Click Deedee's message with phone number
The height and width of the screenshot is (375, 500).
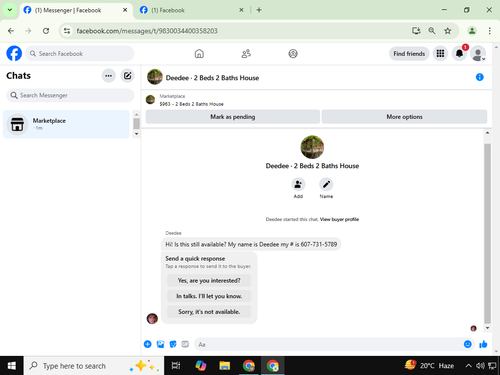(x=251, y=244)
